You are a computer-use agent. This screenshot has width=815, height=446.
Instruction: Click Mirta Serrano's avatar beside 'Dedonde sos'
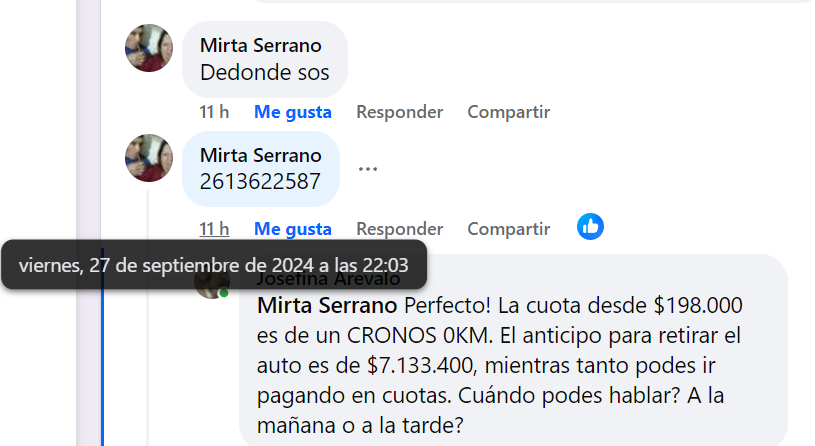coord(149,48)
